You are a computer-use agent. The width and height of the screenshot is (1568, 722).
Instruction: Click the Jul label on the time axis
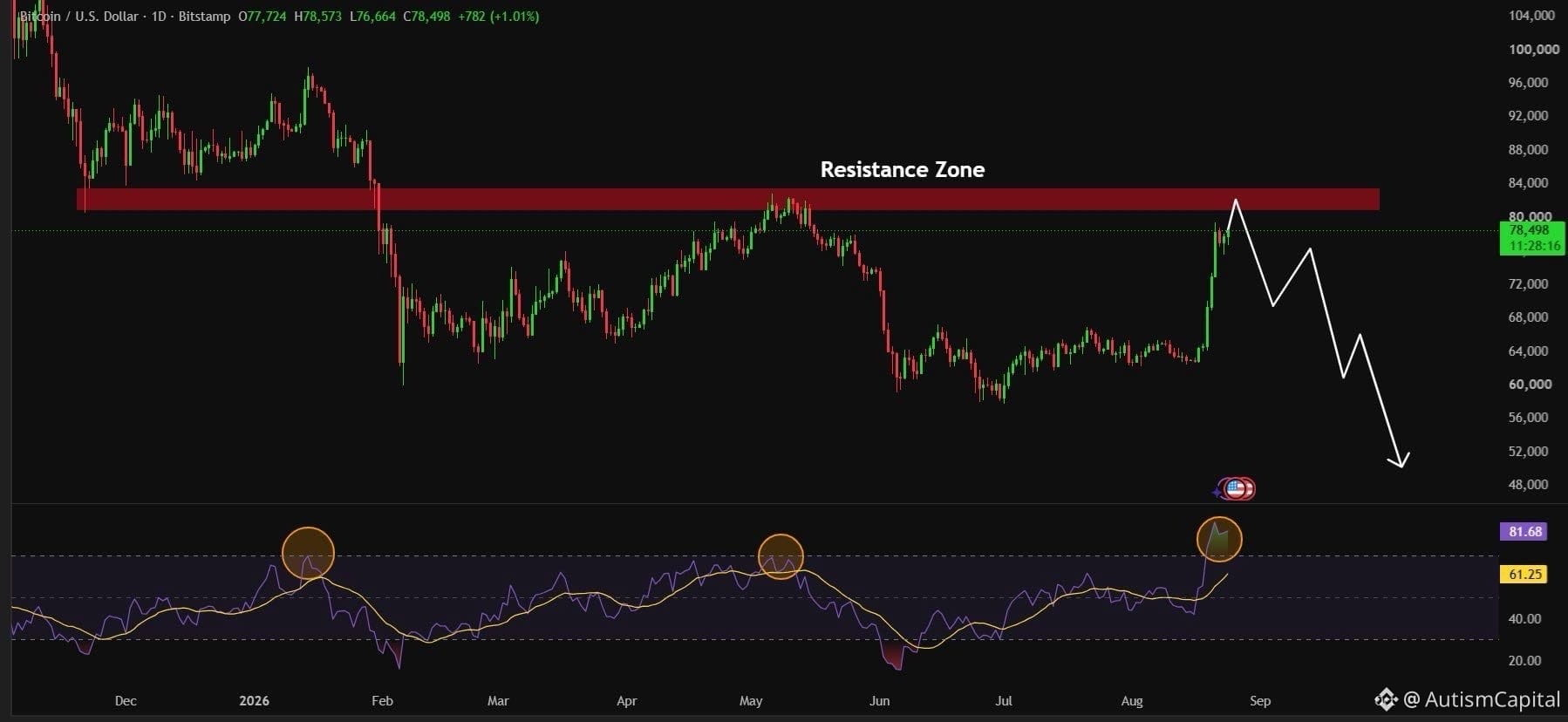click(1004, 701)
